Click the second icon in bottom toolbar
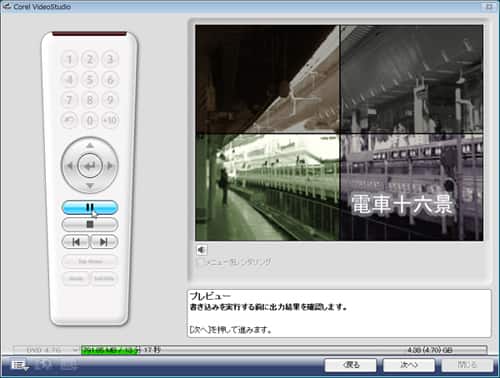This screenshot has height=378, width=500. click(x=44, y=365)
